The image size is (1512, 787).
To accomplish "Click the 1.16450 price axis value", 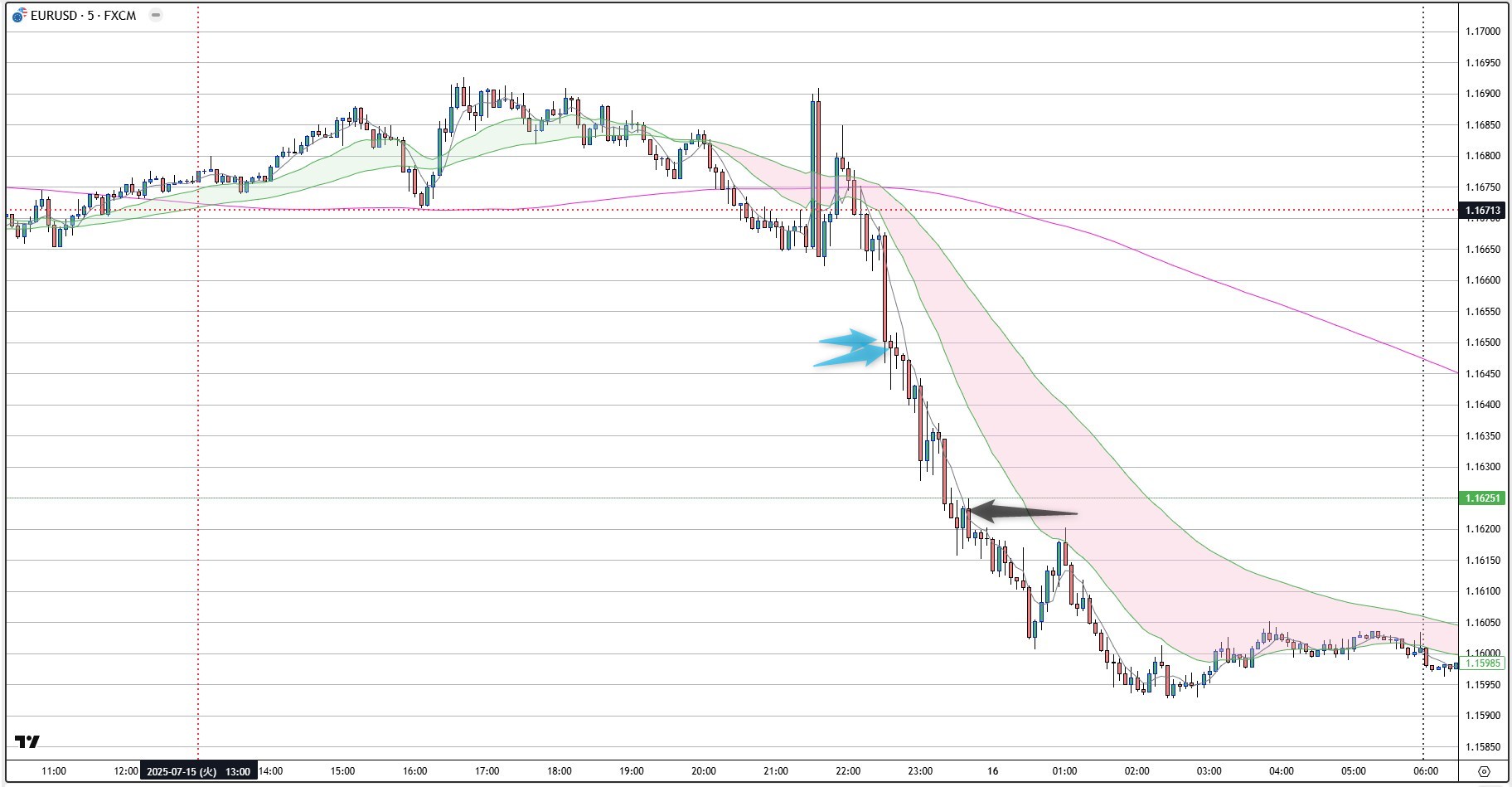I will coord(1483,374).
